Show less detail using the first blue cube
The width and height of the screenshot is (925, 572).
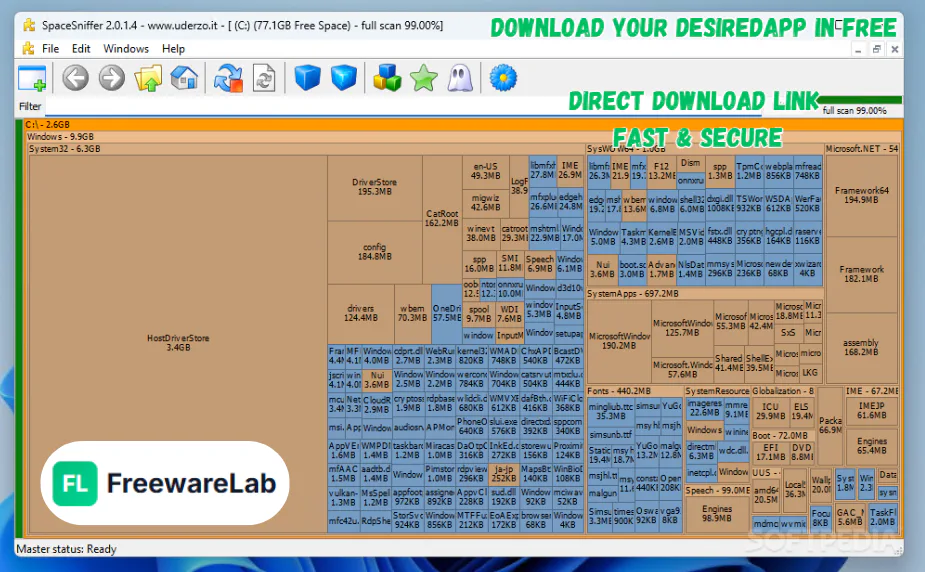tap(307, 78)
